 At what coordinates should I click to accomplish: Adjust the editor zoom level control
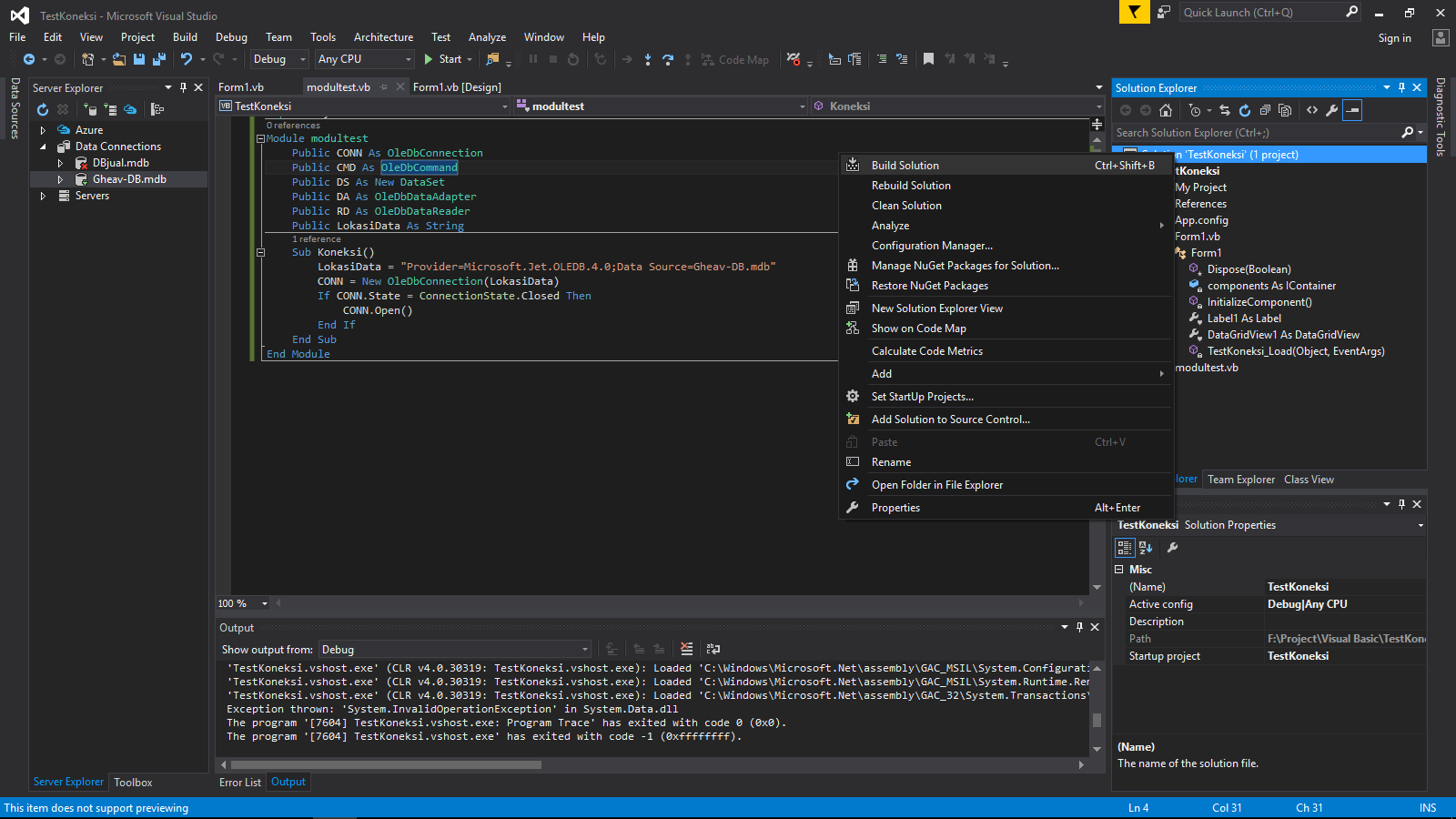point(239,603)
